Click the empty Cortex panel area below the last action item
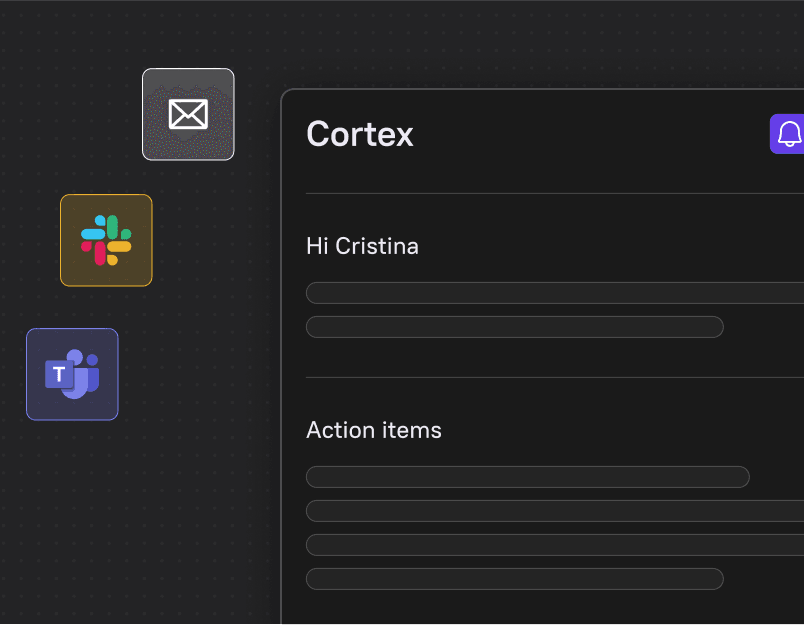The height and width of the screenshot is (625, 804). [x=542, y=608]
